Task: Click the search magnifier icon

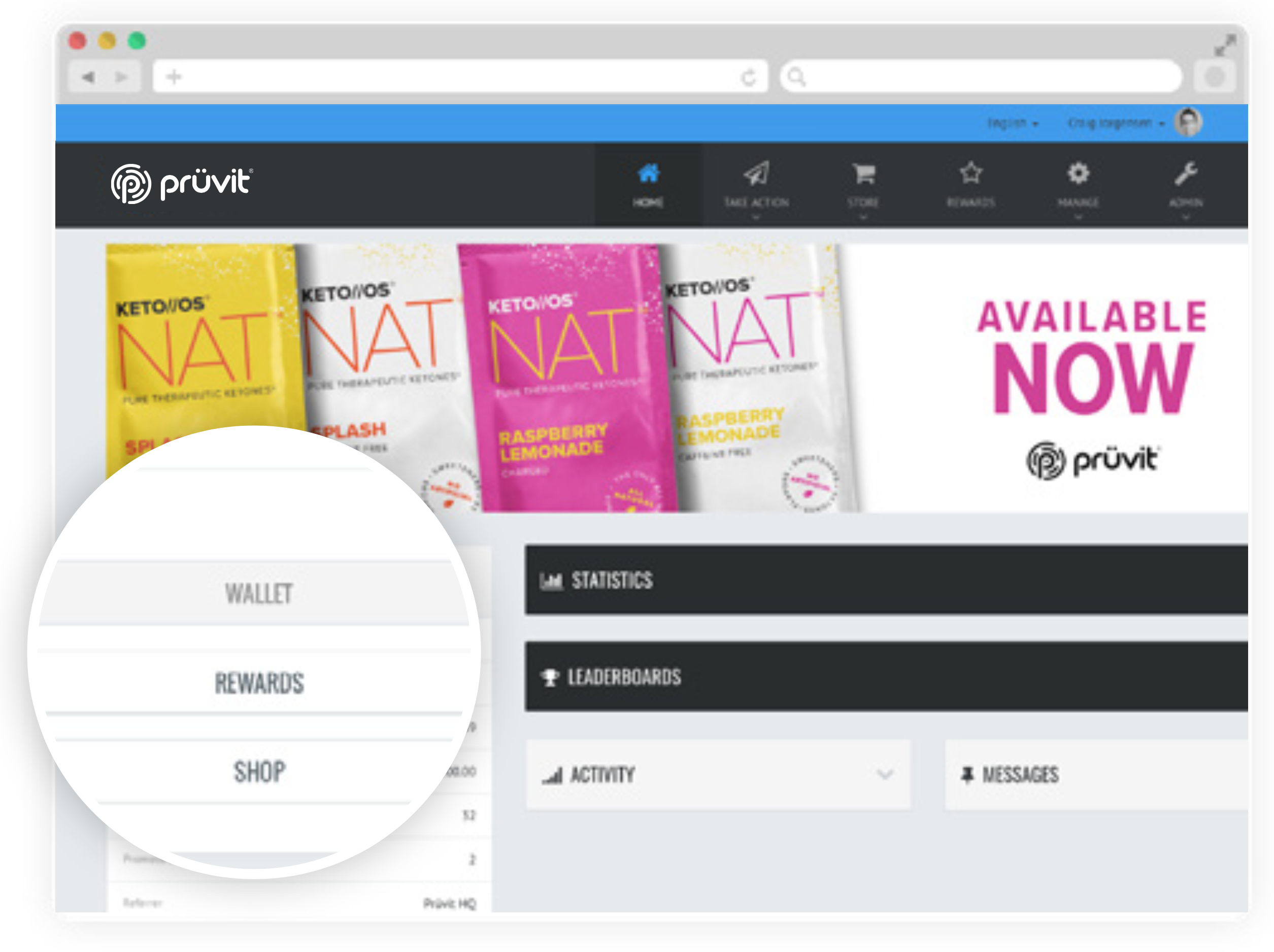Action: (796, 76)
